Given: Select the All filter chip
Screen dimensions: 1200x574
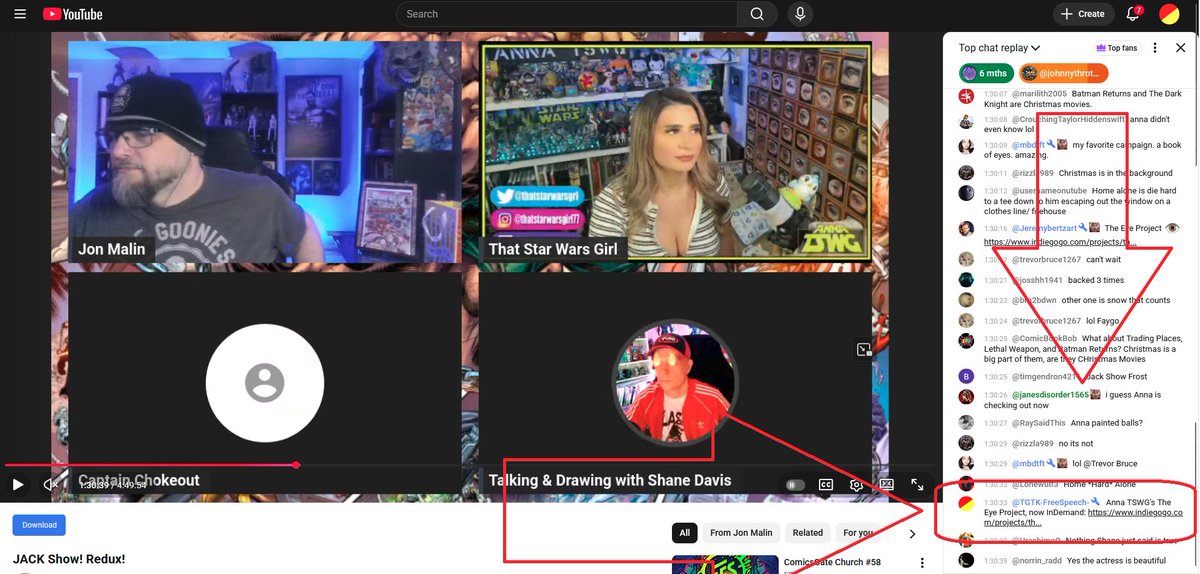Looking at the screenshot, I should [684, 533].
